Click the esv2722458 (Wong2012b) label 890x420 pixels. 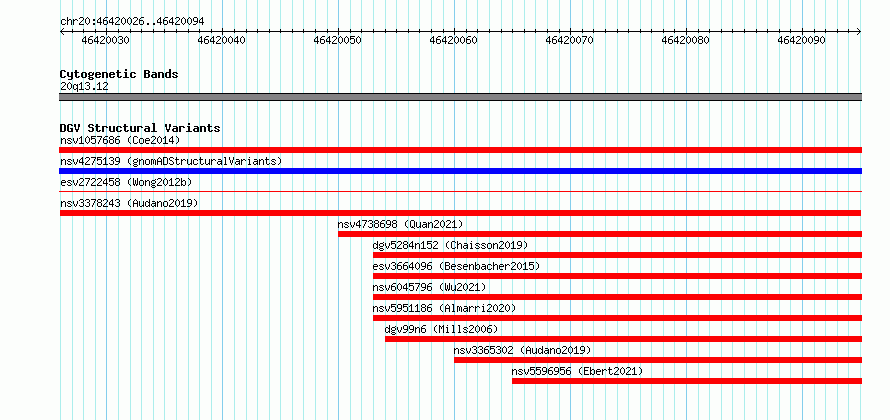coord(126,182)
